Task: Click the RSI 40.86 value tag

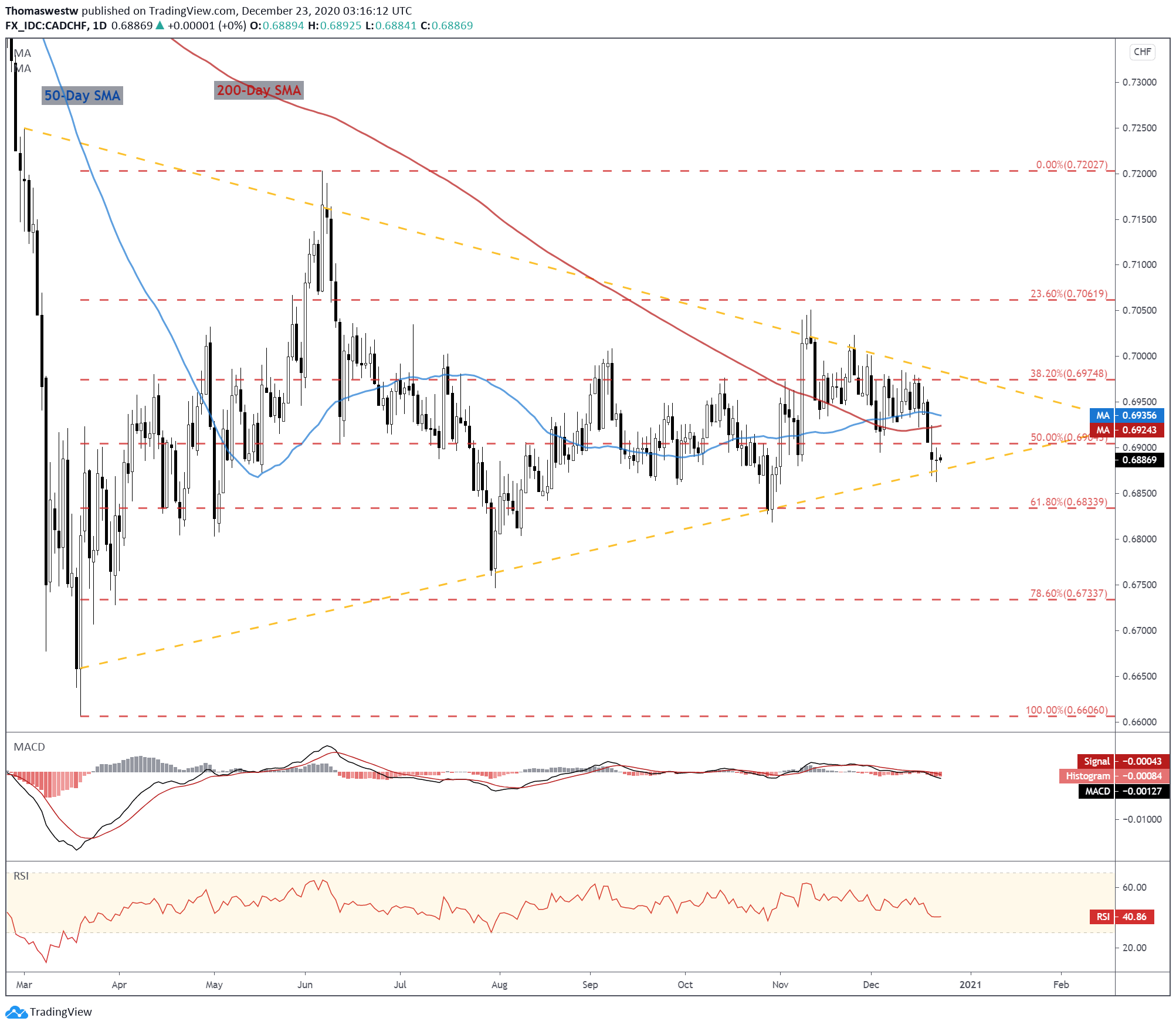Action: click(1121, 917)
